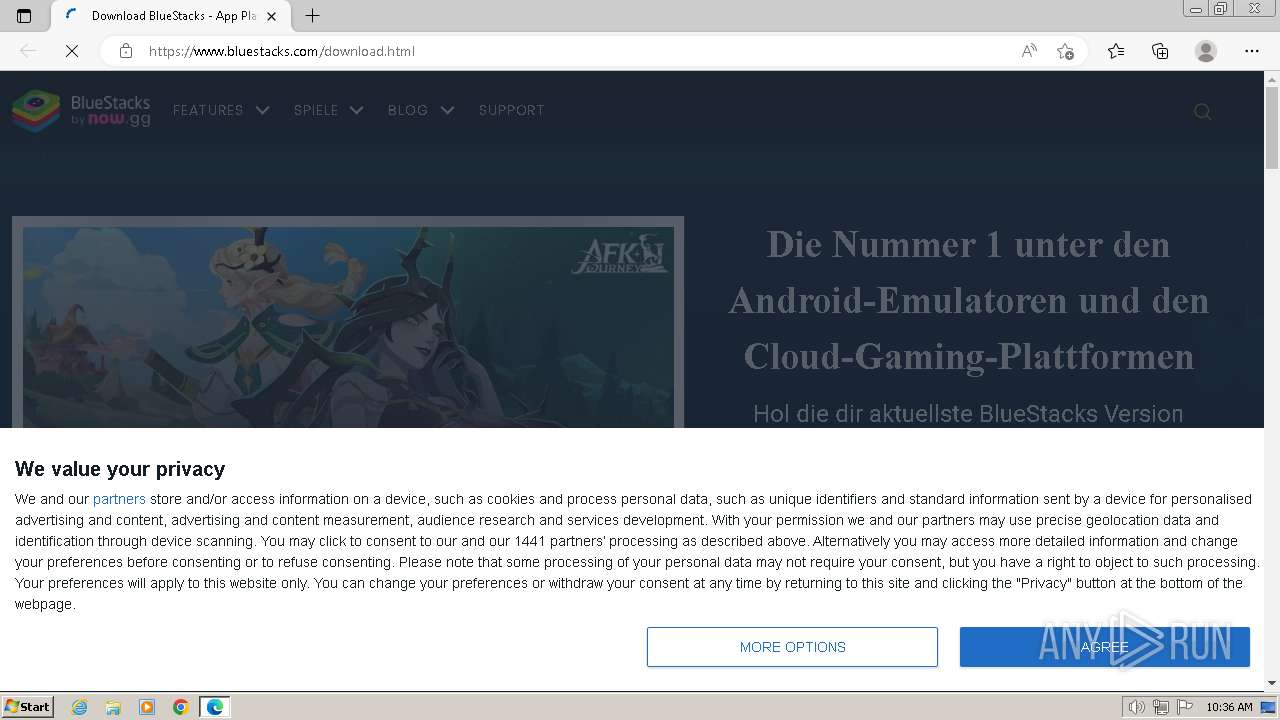Screen dimensions: 1280x720
Task: Open site search icon
Action: (x=1203, y=111)
